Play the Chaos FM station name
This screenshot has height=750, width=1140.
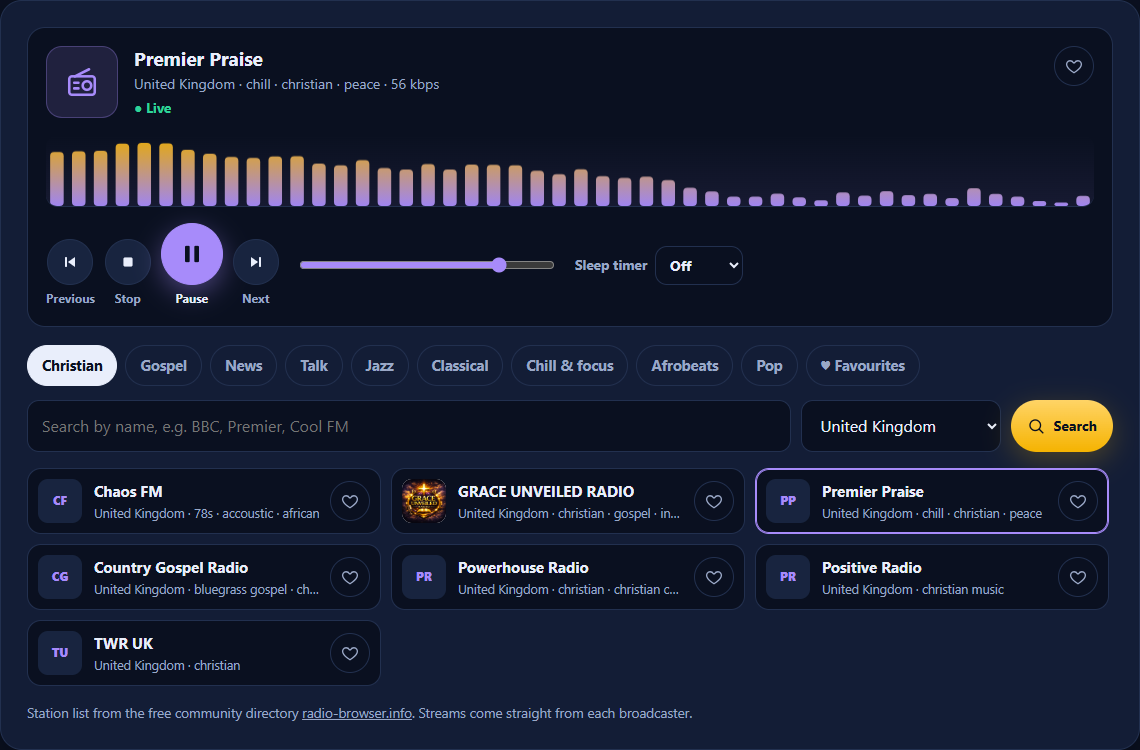[x=128, y=492]
